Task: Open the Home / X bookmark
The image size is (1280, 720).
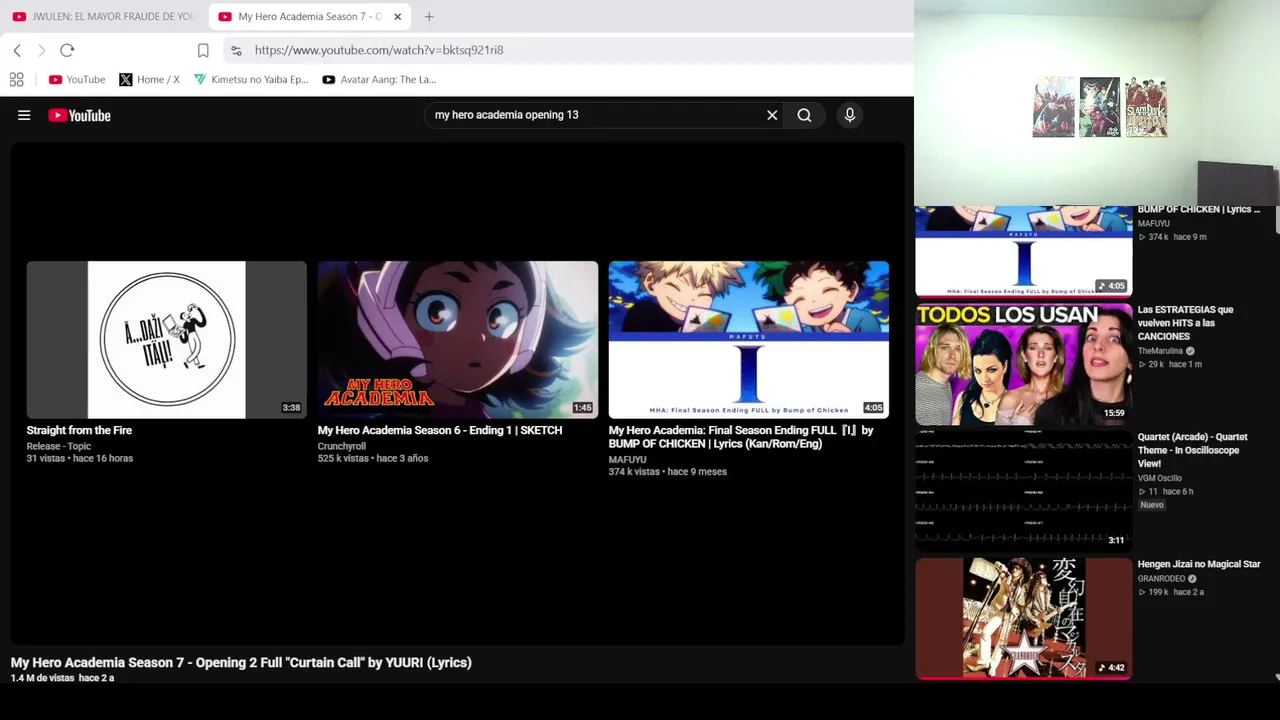Action: coord(150,79)
